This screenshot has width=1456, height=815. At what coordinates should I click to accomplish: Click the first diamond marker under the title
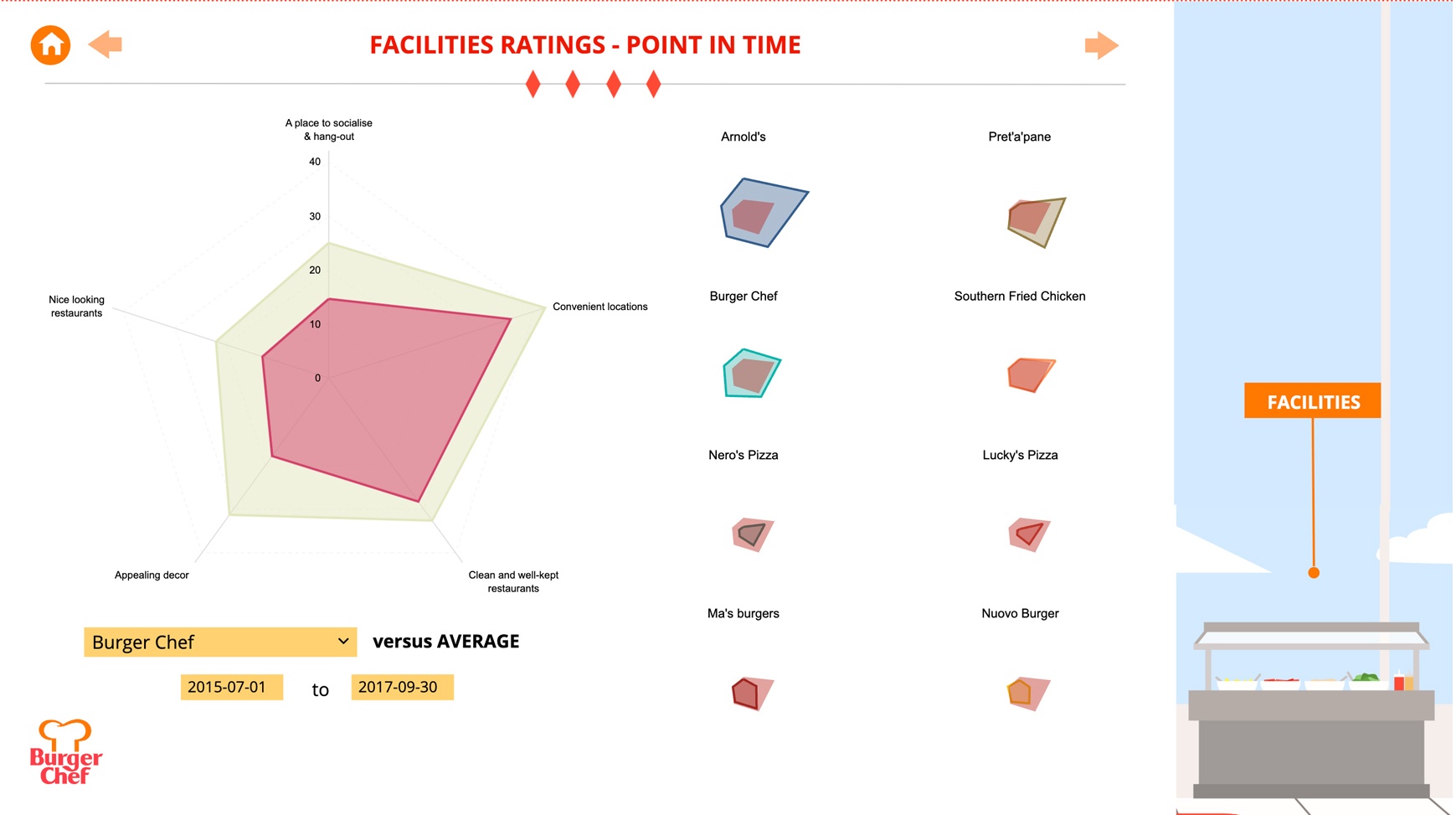pos(532,83)
